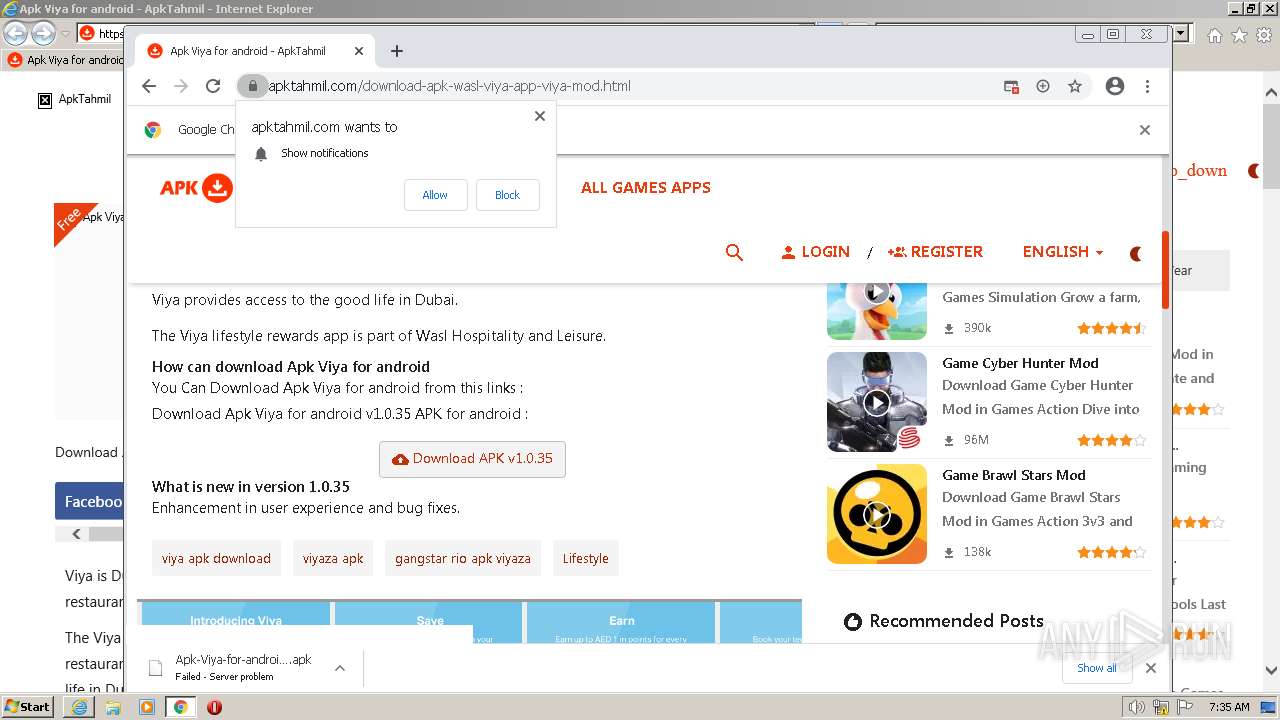Open the REGISTER link
1280x720 pixels.
pos(935,252)
